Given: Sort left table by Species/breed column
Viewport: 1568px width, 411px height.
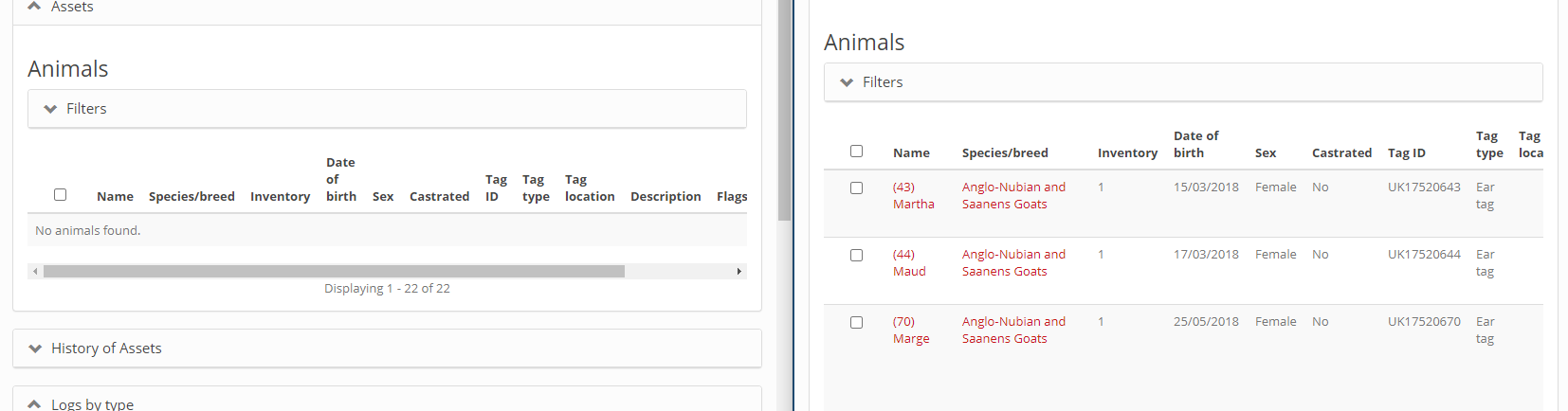Looking at the screenshot, I should 191,196.
